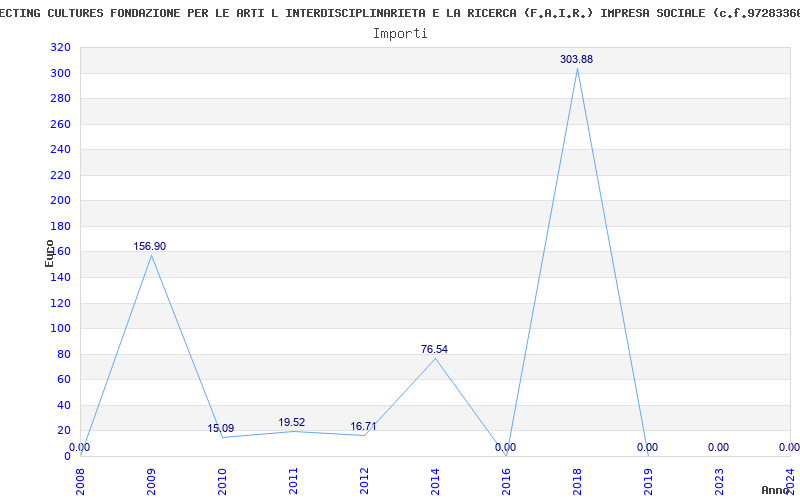Click the x-axis year 2018
800x500 pixels.
coord(577,482)
